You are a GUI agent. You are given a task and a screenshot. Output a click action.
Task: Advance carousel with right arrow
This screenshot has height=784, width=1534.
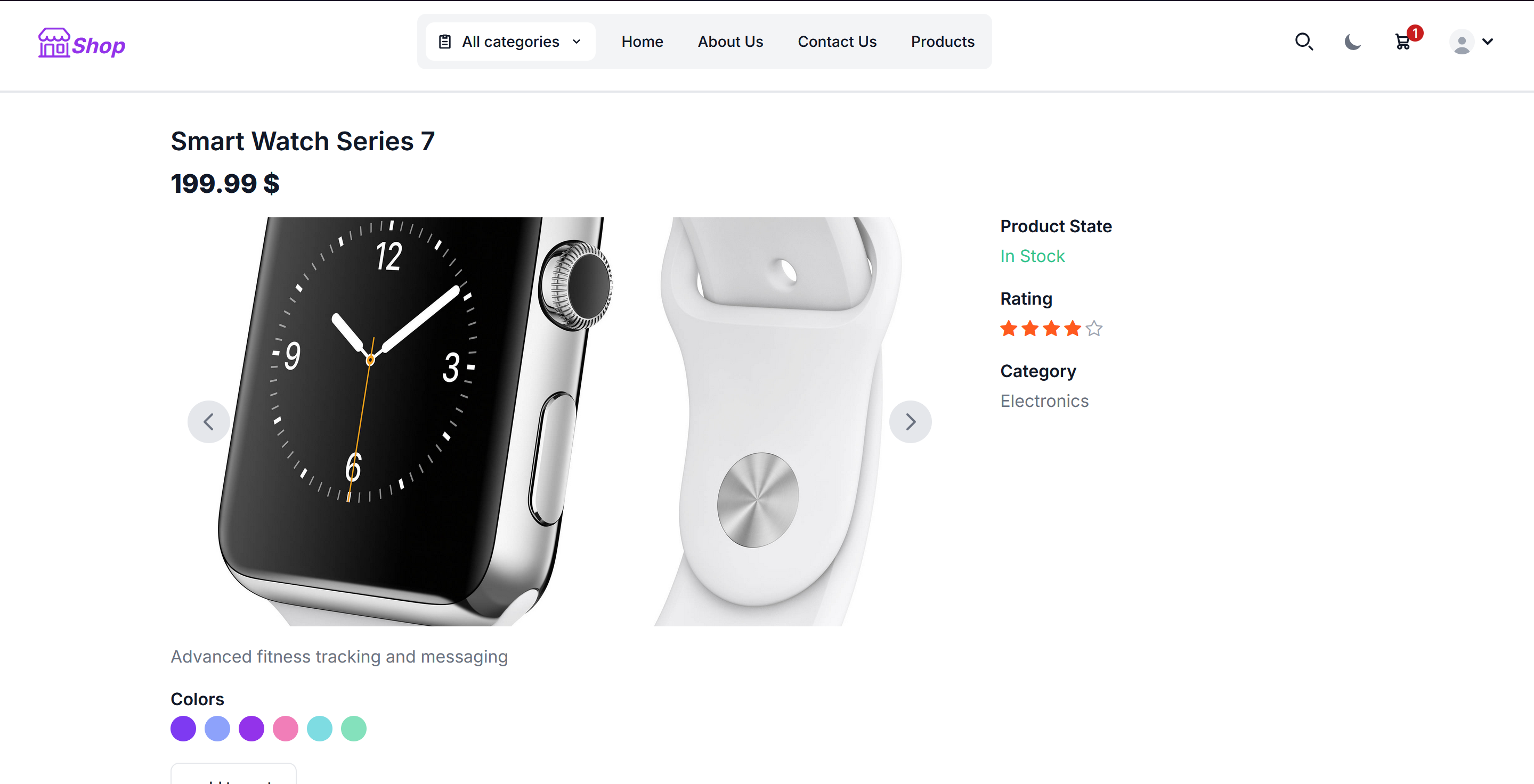click(911, 421)
